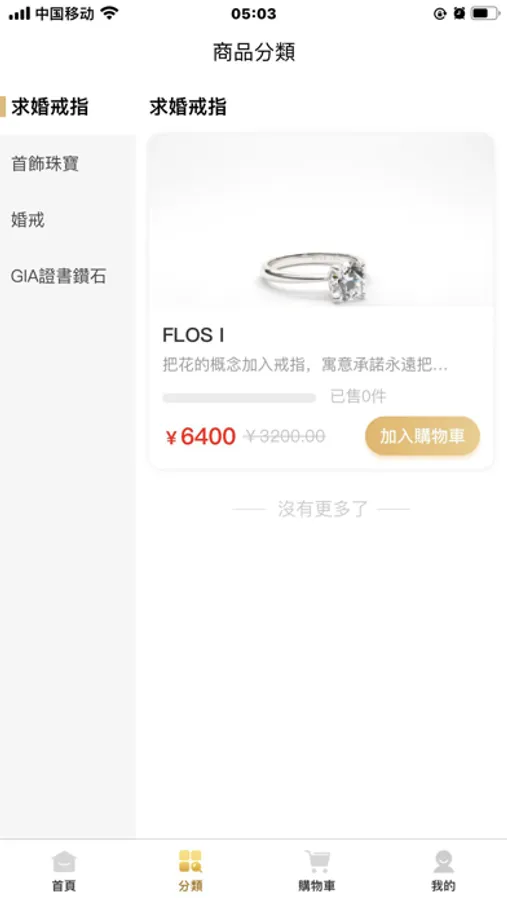Tap the alarm clock status icon
The image size is (507, 900).
coord(459,13)
